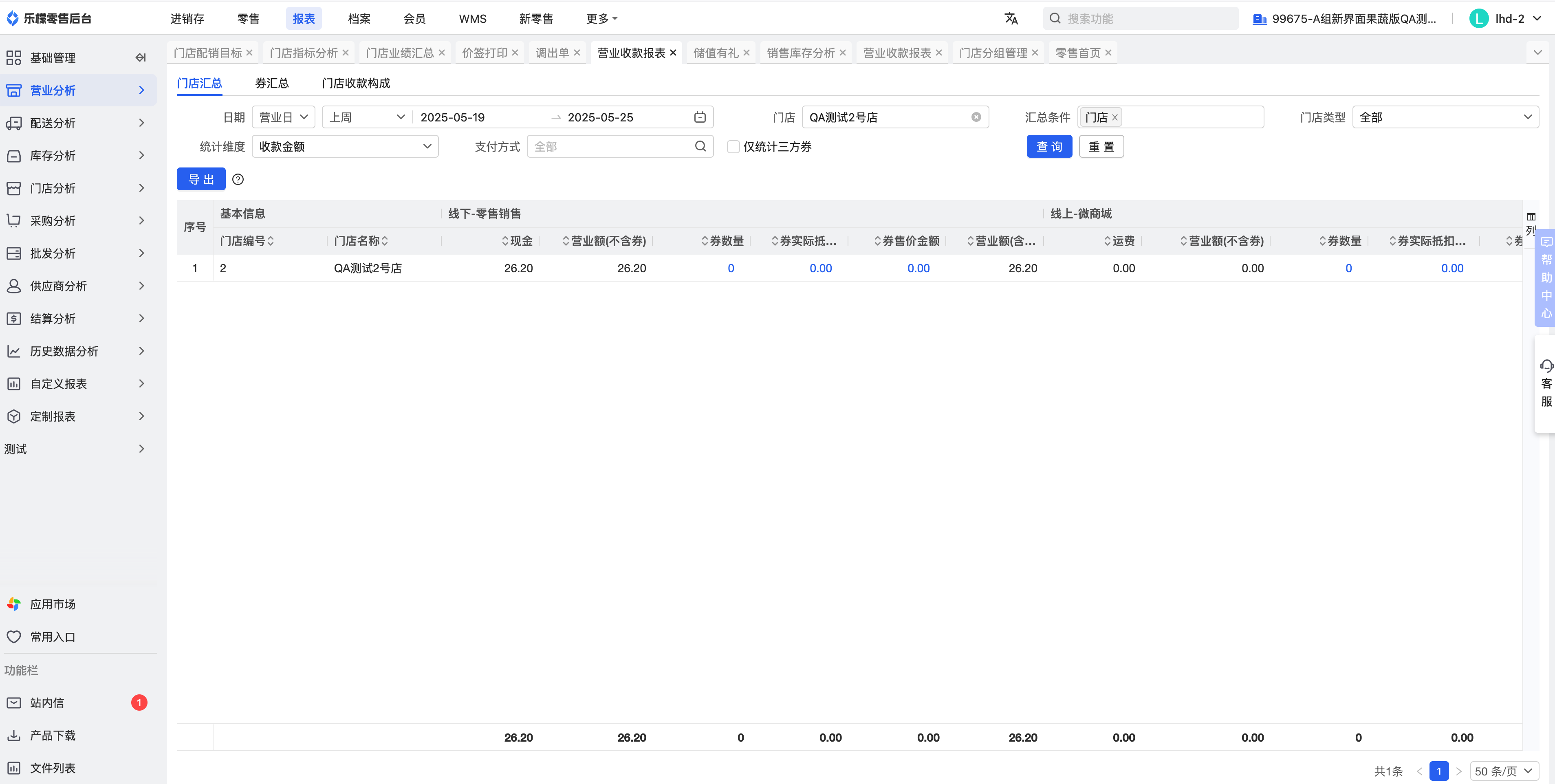Open the calendar icon in the date range
The height and width of the screenshot is (784, 1555).
tap(700, 117)
